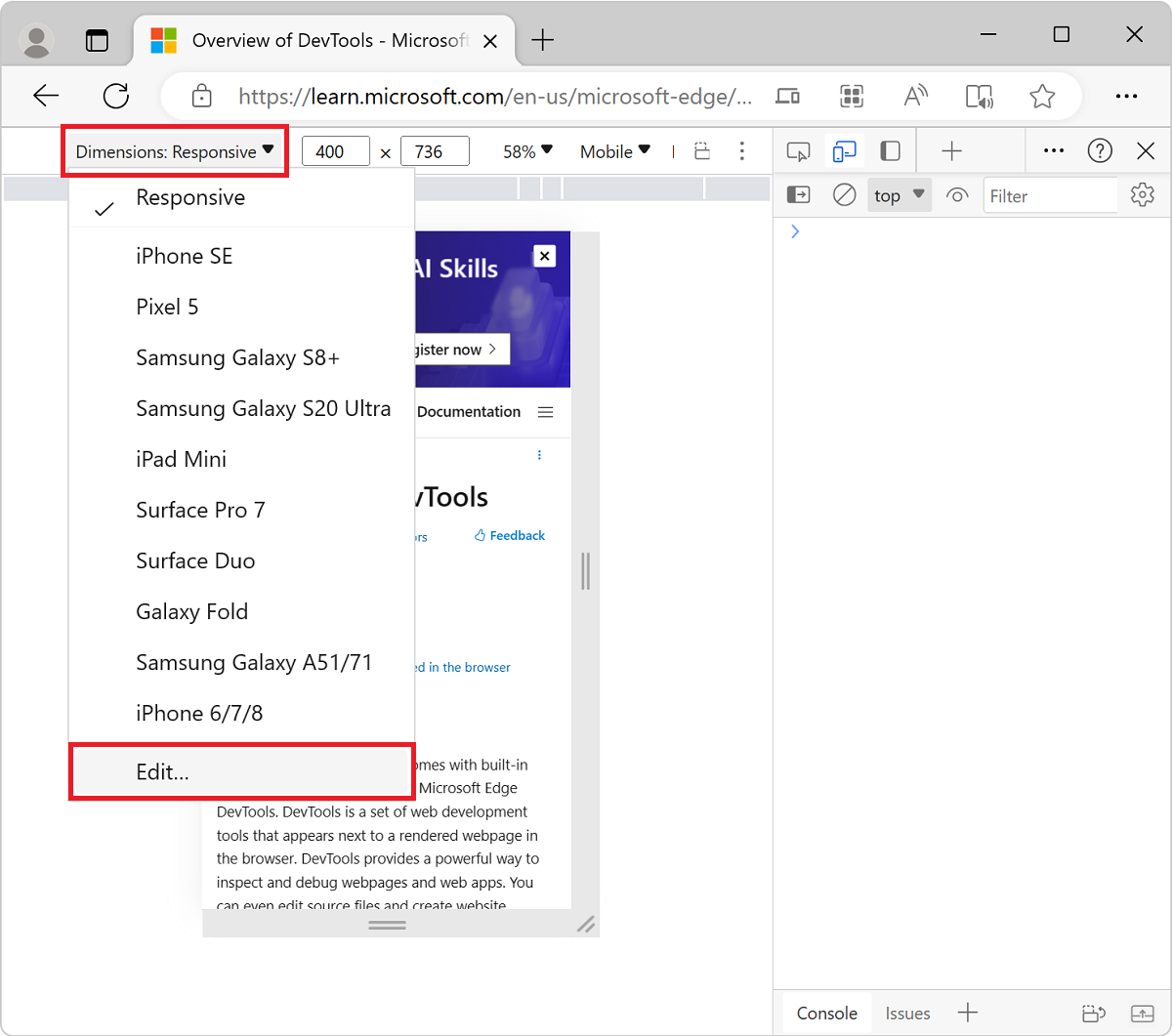Open the Customize DevTools menu (three dots)
Screen dimensions: 1172x1036
tap(1053, 150)
